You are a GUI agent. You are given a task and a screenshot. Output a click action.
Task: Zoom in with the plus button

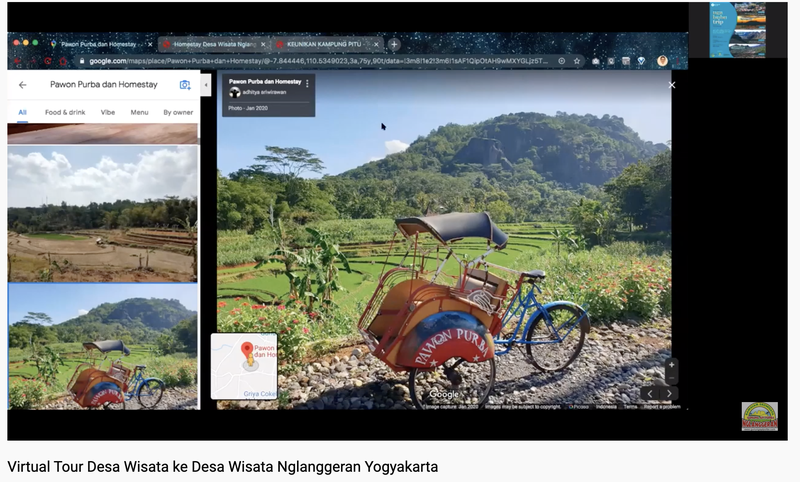coord(671,366)
